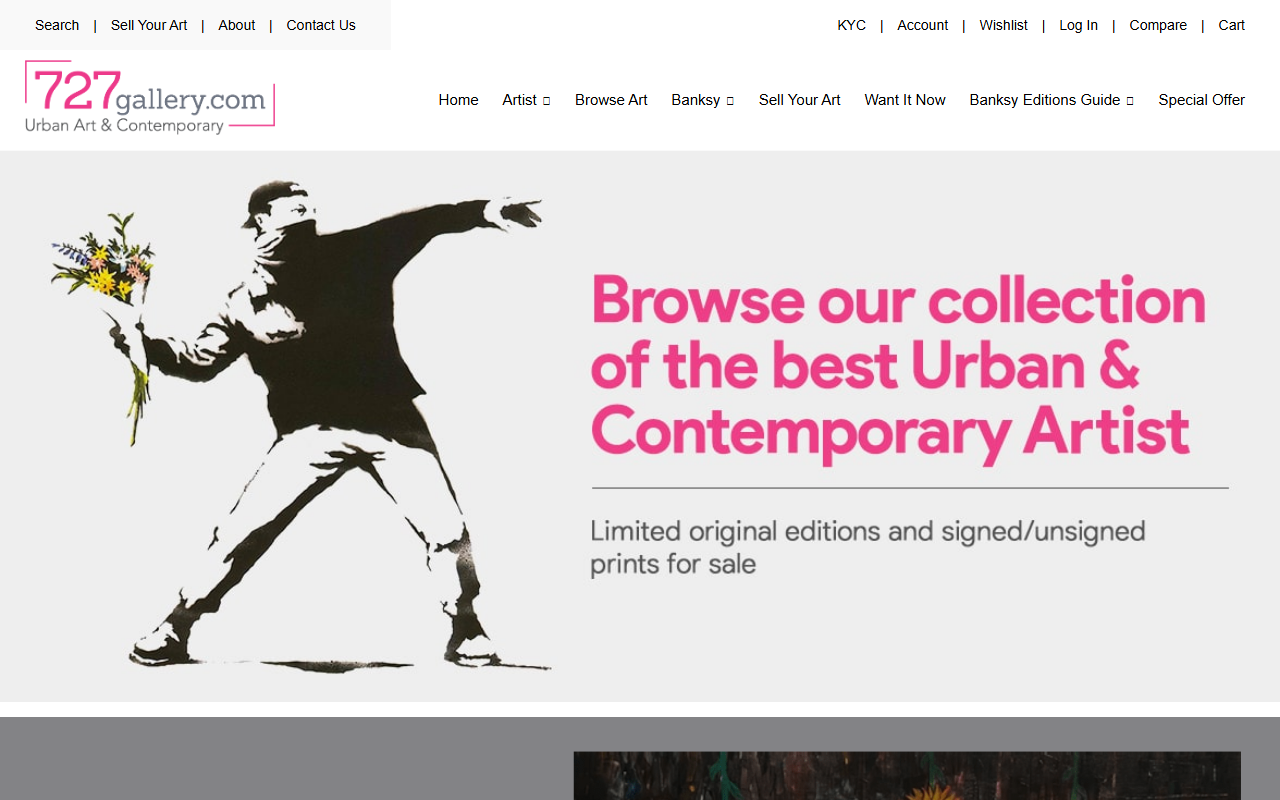Open the Want It Now menu item
This screenshot has height=800, width=1280.
(905, 100)
